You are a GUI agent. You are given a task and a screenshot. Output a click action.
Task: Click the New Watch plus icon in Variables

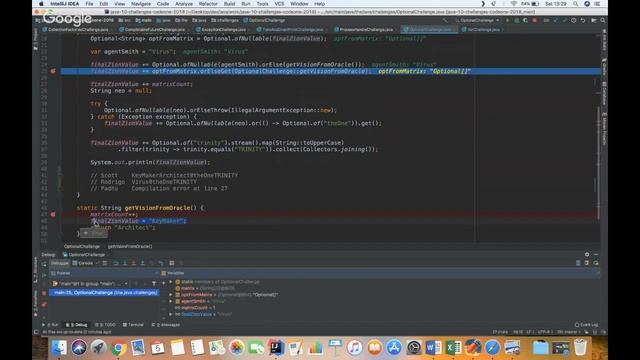[164, 282]
